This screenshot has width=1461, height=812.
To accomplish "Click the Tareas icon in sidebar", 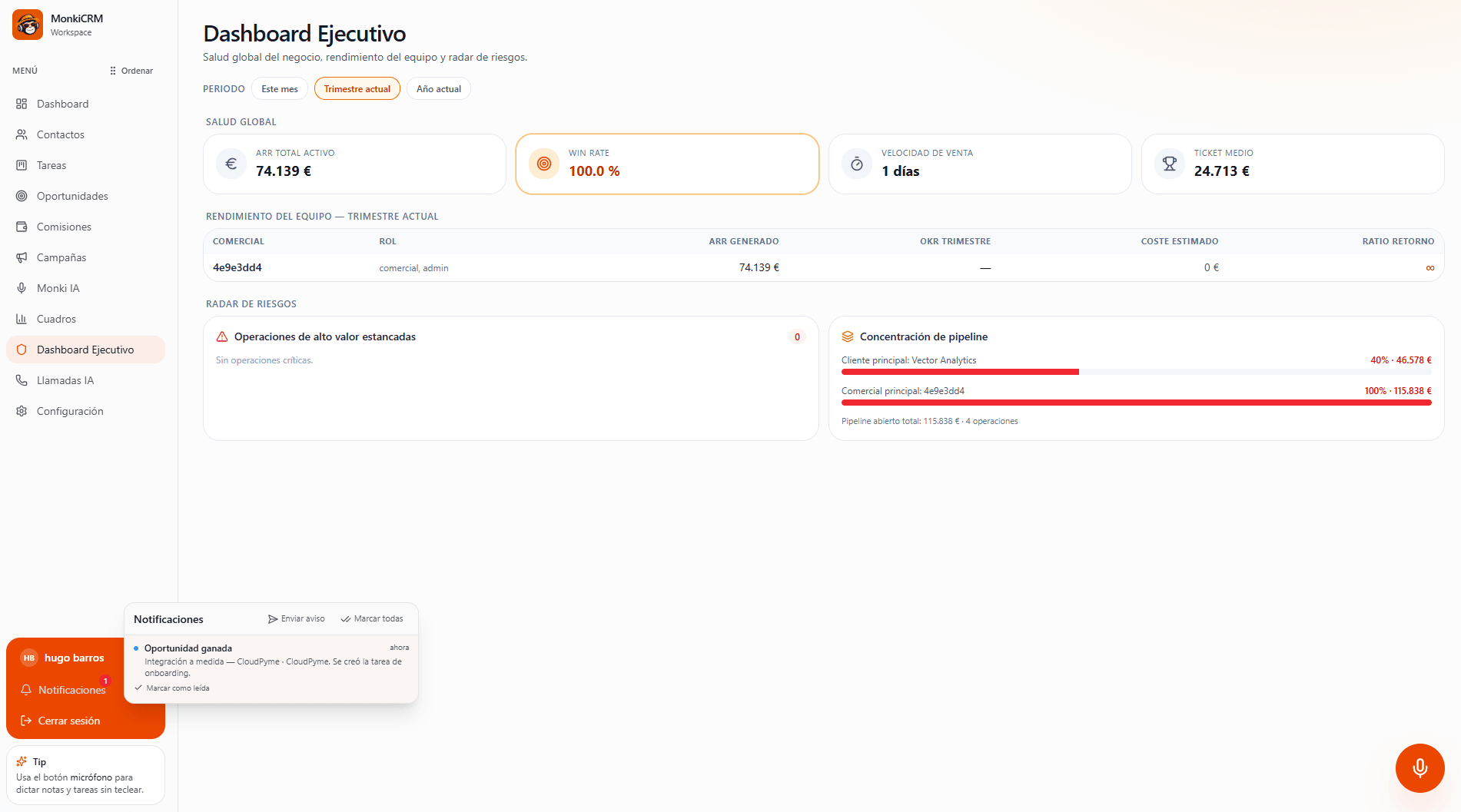I will coord(22,165).
